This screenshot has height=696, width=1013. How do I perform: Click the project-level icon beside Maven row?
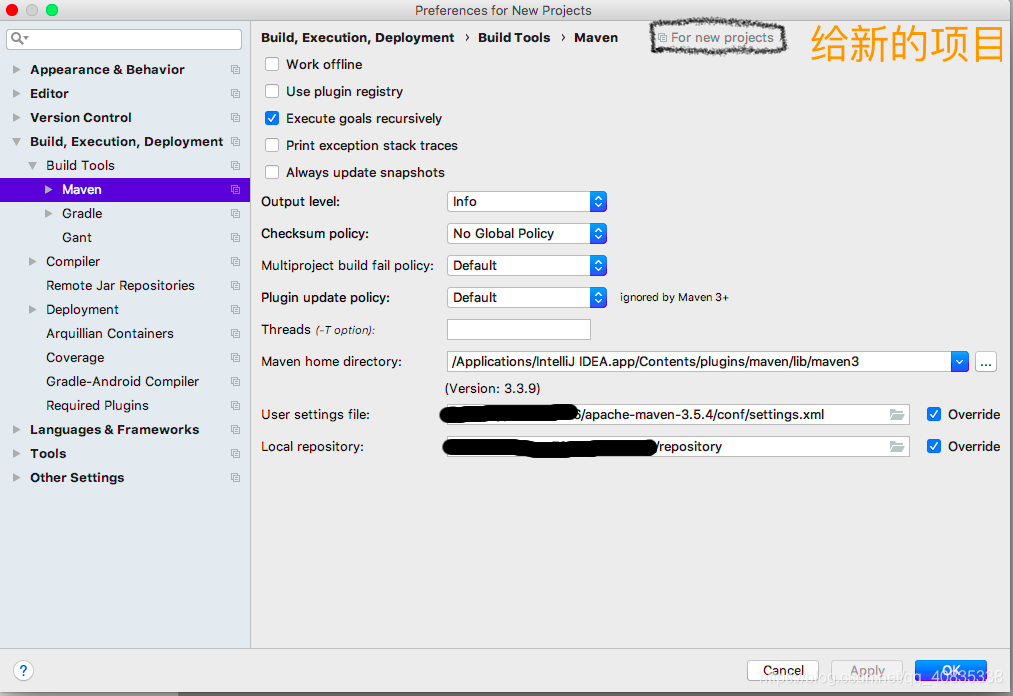[x=235, y=190]
